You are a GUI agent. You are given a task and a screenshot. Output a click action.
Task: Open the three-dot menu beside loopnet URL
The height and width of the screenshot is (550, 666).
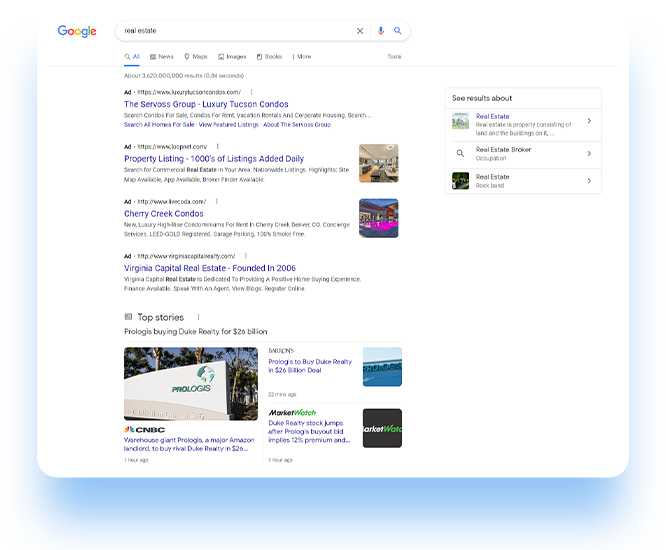tap(217, 147)
